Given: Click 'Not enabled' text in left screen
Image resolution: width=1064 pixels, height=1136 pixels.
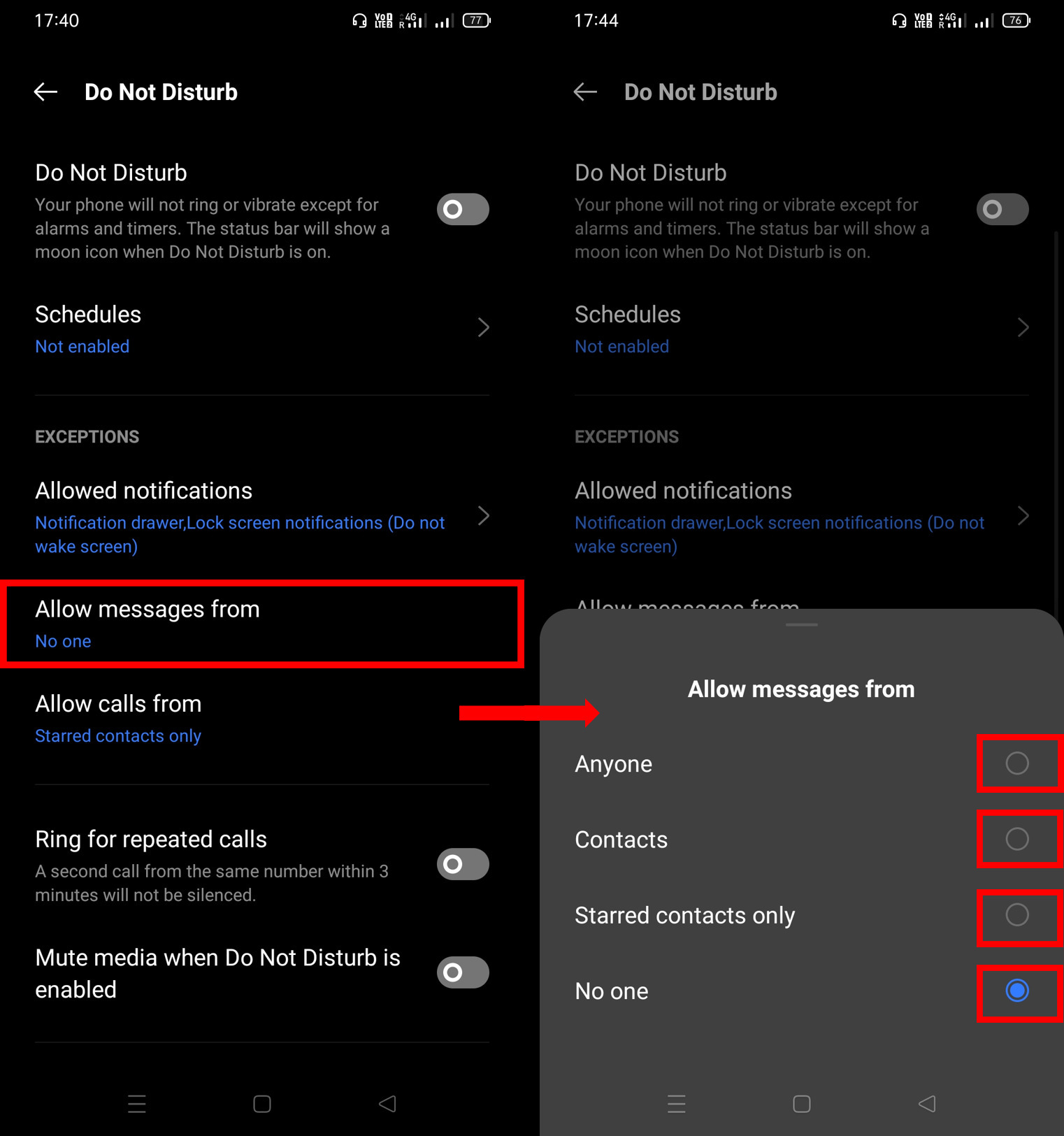Looking at the screenshot, I should pos(82,347).
